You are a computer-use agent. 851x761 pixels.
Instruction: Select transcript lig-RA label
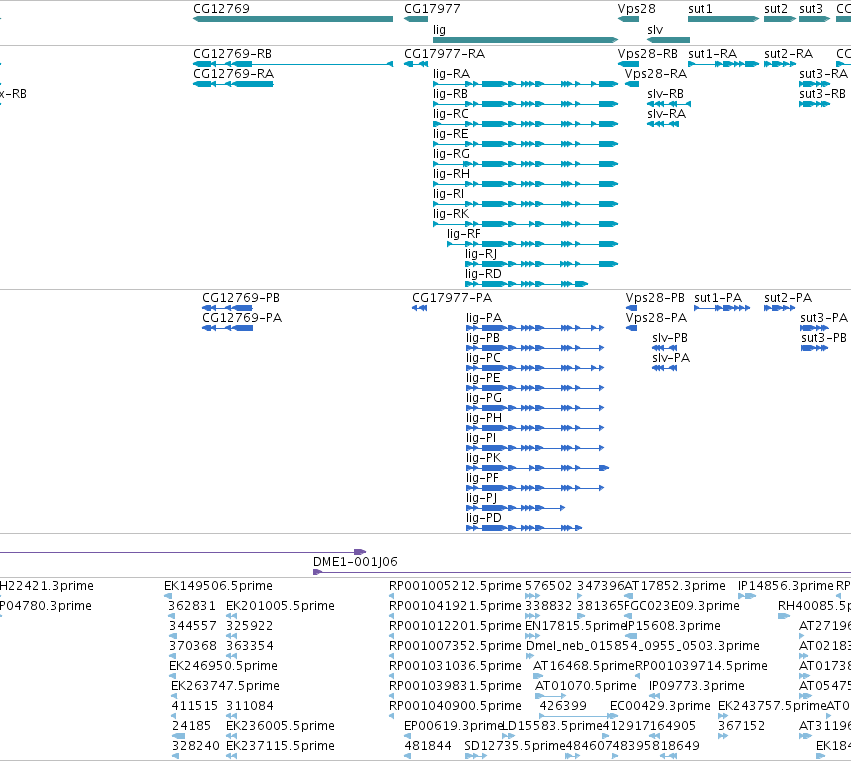[x=452, y=73]
